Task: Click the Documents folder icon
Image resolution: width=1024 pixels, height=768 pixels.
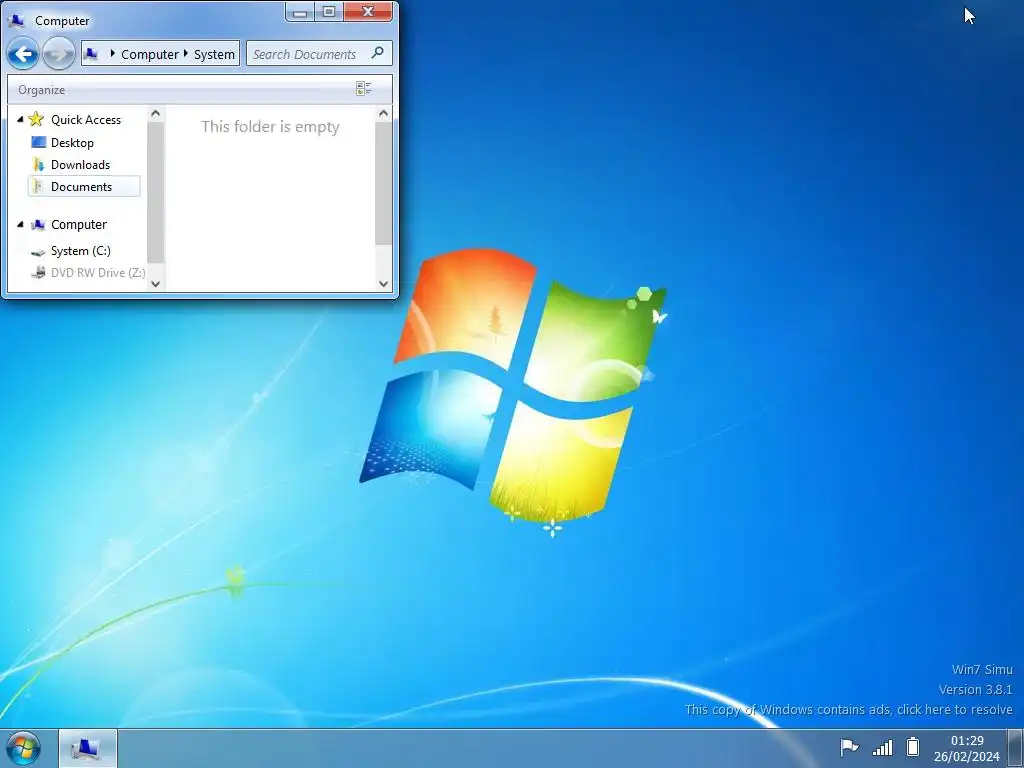Action: coord(39,187)
